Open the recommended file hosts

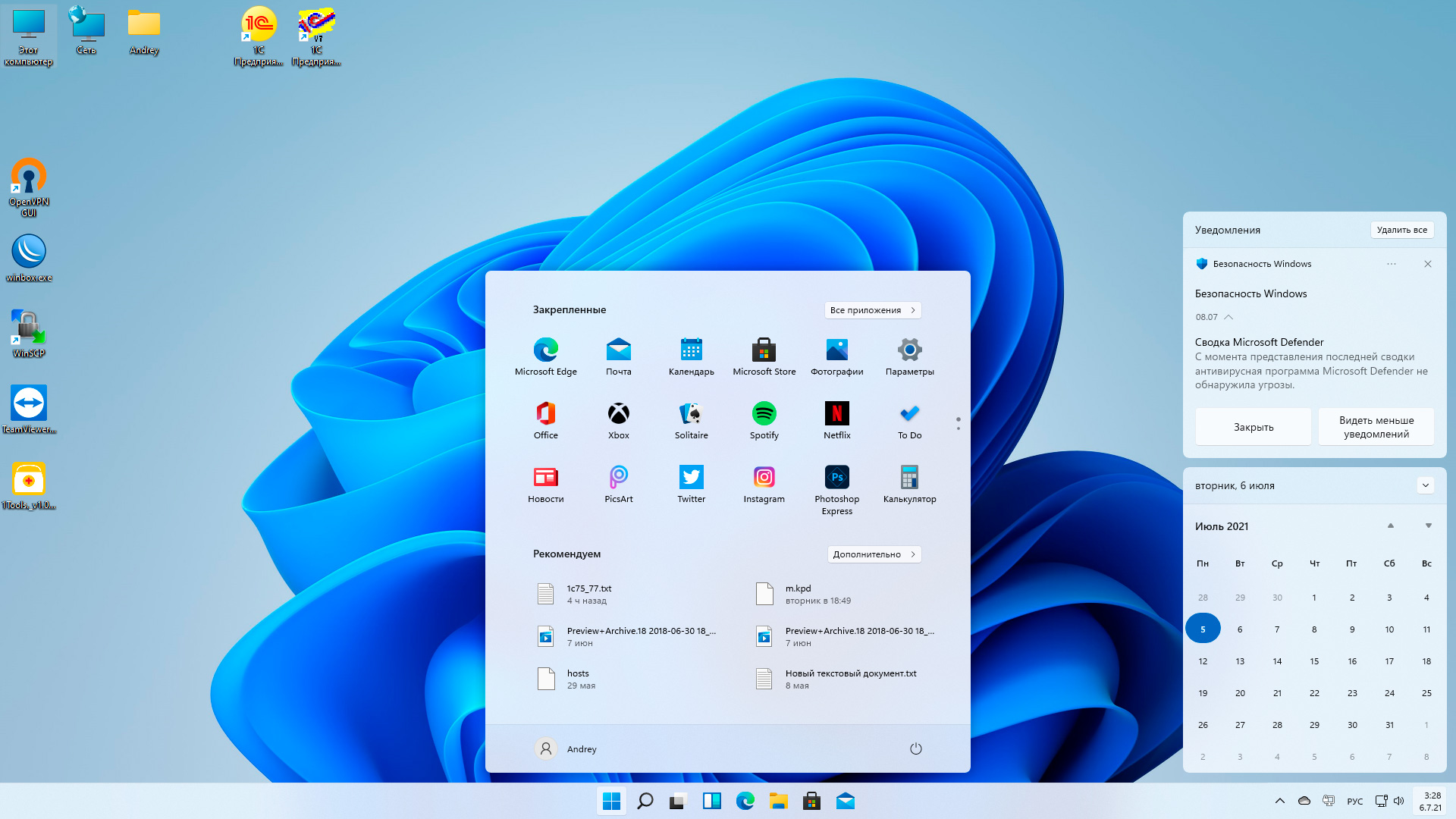click(x=576, y=679)
